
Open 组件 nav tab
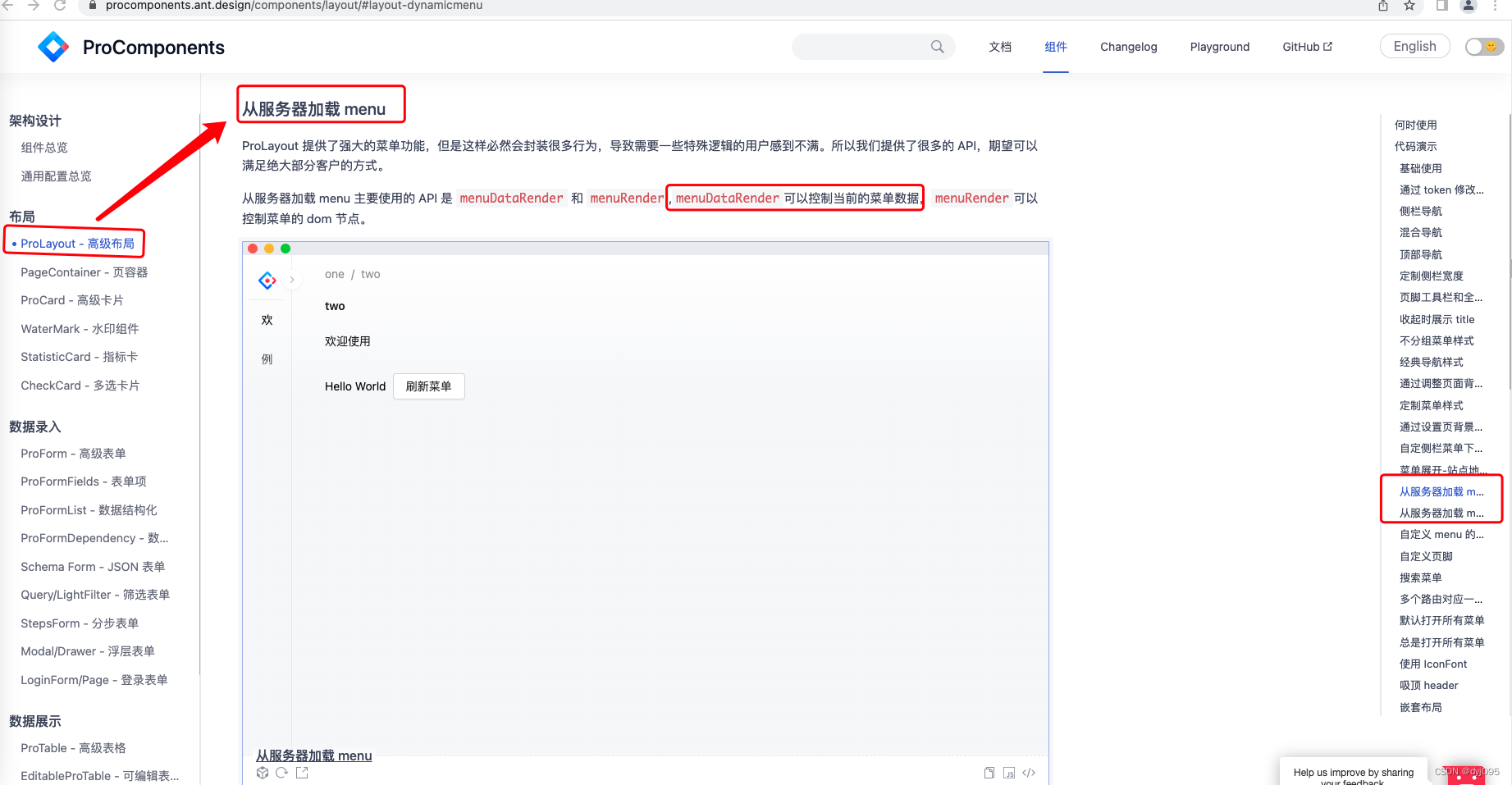1056,47
